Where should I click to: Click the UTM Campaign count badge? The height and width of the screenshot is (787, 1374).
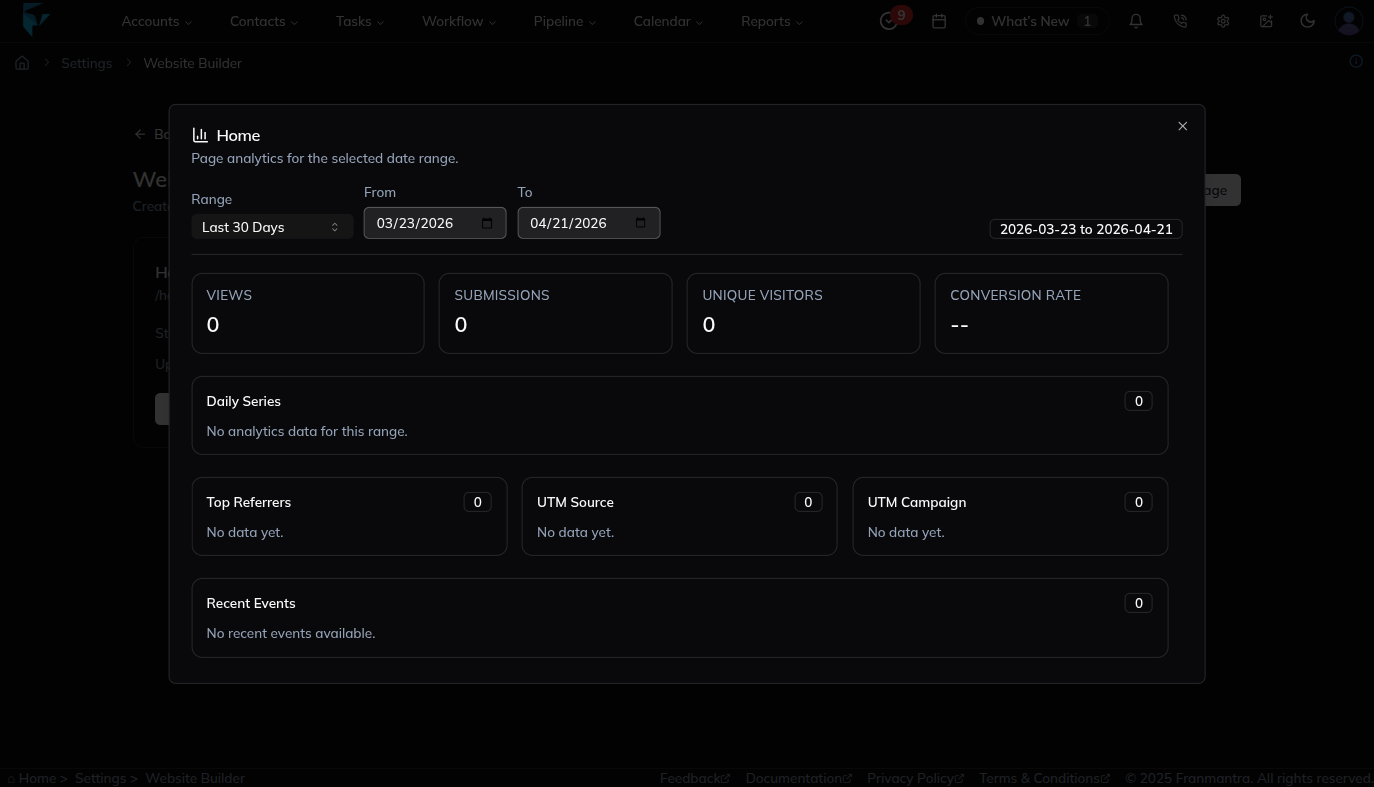[1138, 502]
